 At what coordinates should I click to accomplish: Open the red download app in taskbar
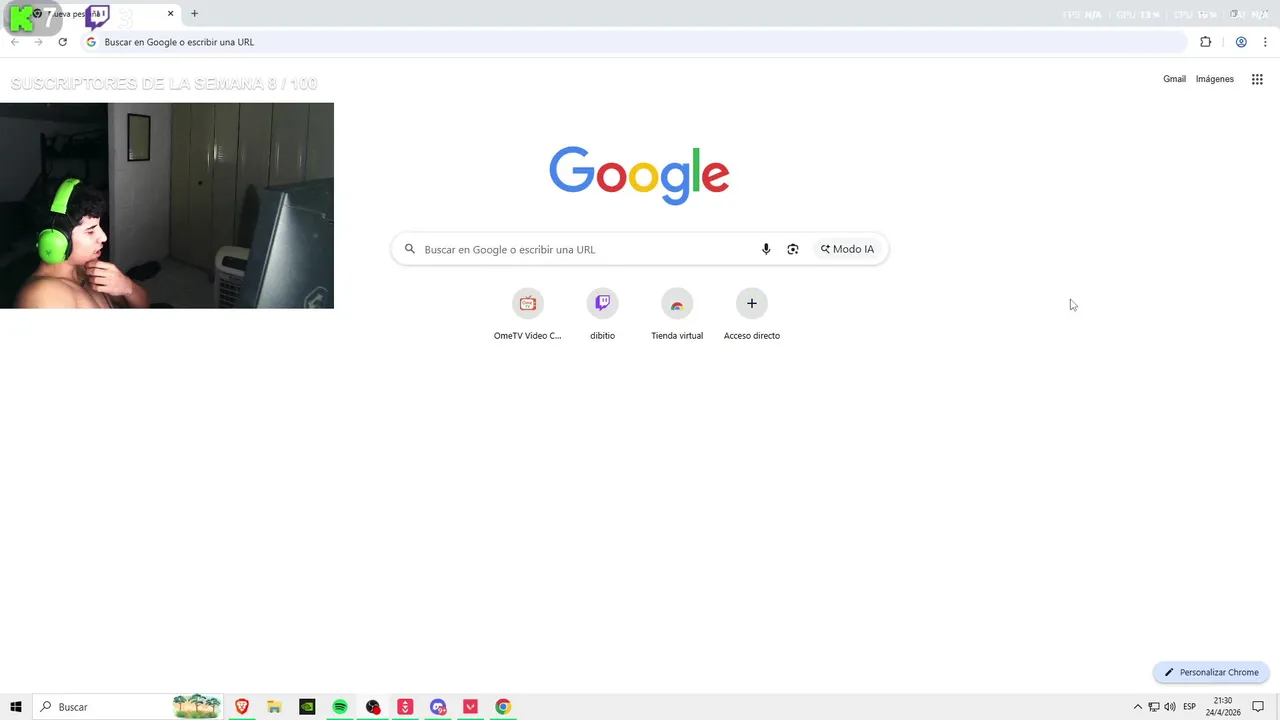(405, 707)
